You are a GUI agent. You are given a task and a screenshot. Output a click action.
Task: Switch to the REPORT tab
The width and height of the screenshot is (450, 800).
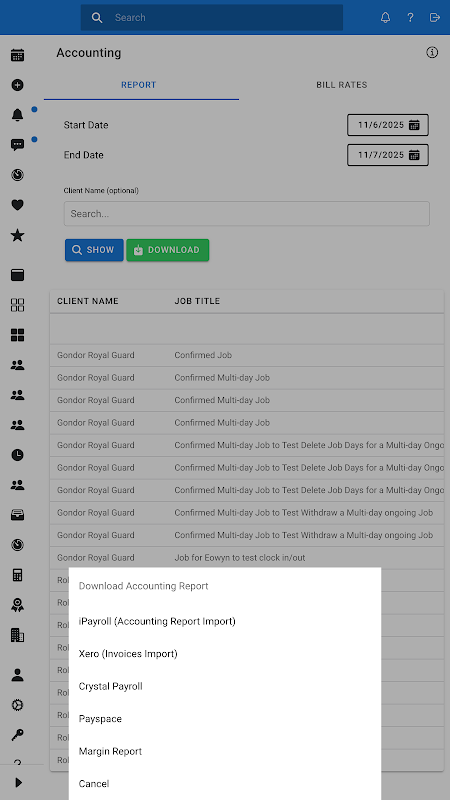(x=139, y=85)
